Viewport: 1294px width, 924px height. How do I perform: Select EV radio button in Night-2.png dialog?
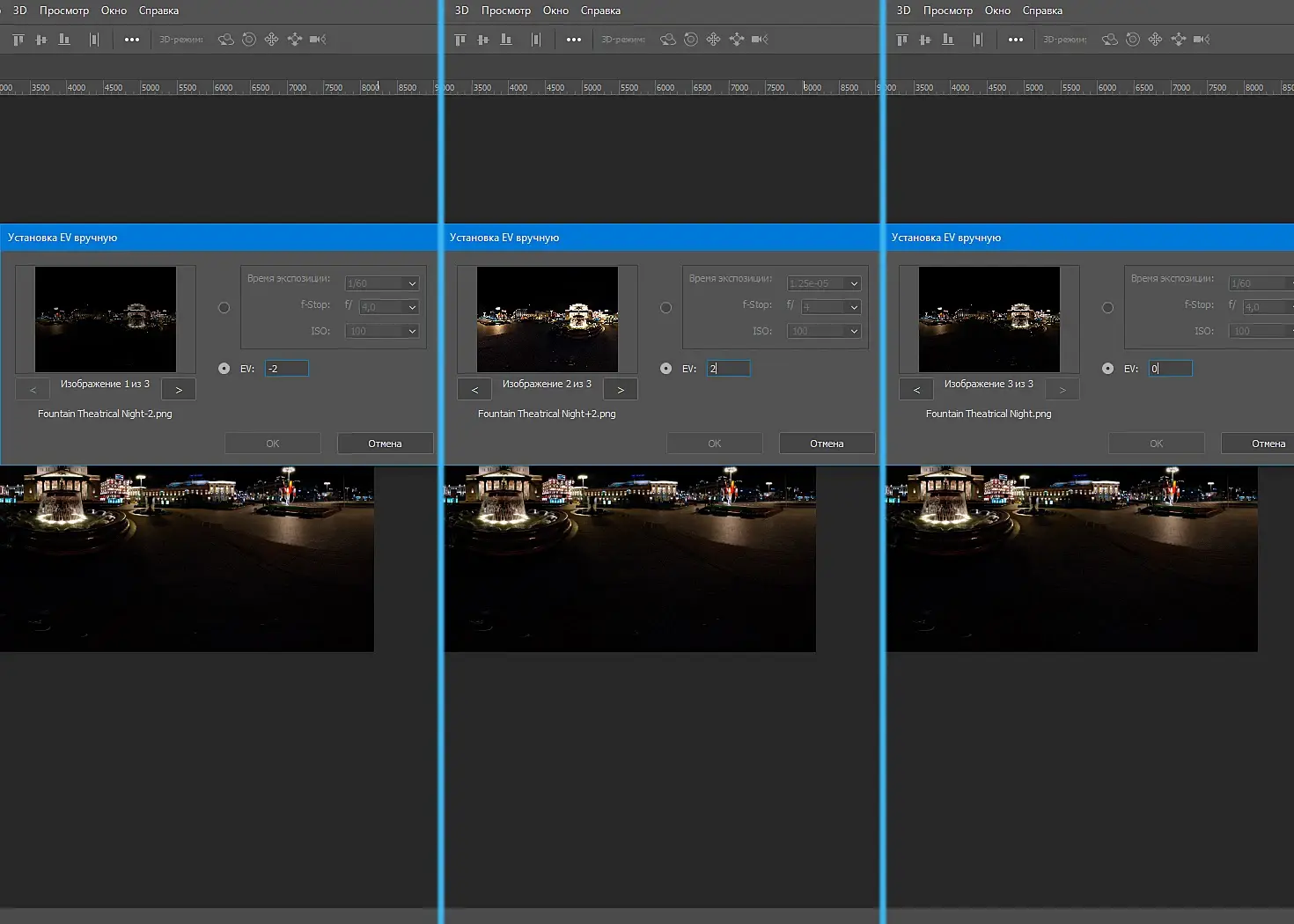click(224, 369)
